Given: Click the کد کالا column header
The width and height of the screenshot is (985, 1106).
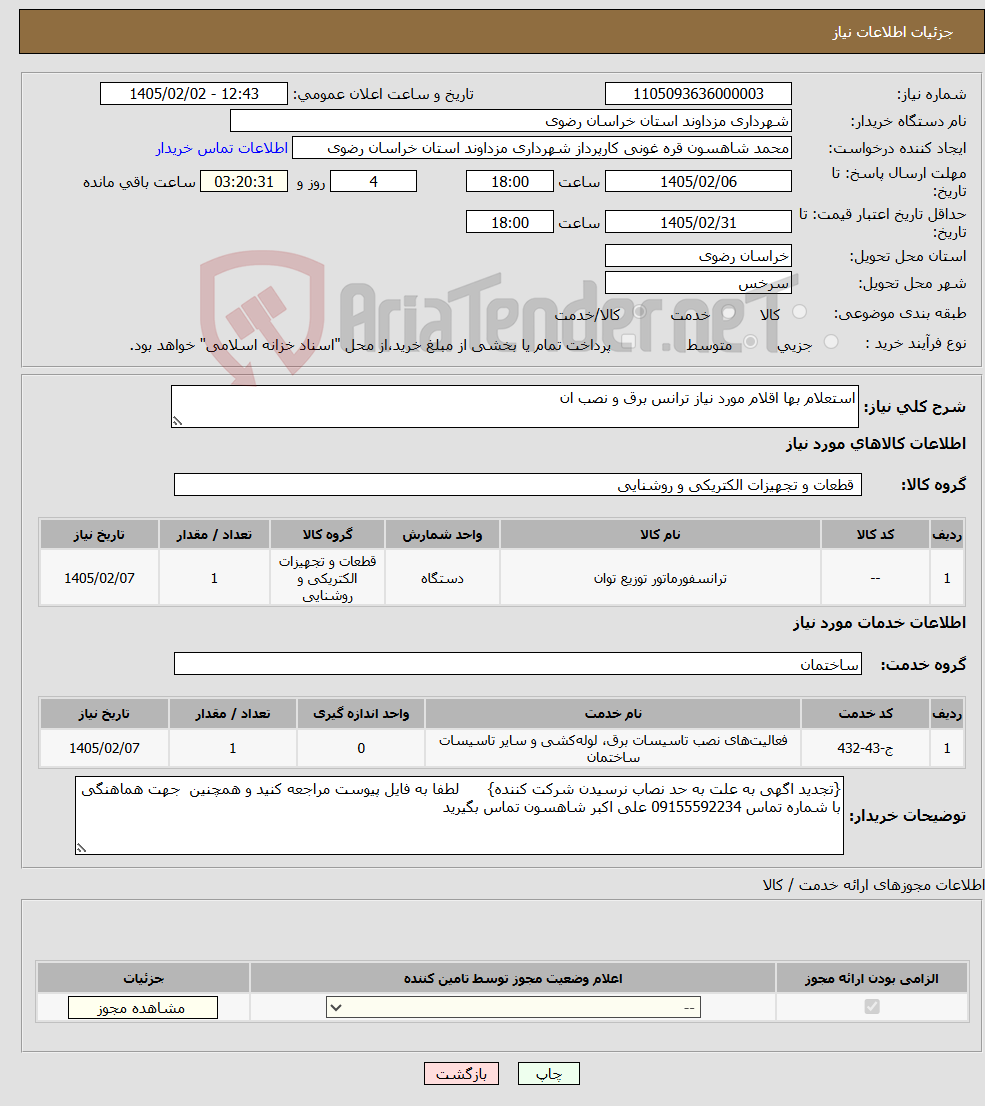Looking at the screenshot, I should pyautogui.click(x=875, y=535).
